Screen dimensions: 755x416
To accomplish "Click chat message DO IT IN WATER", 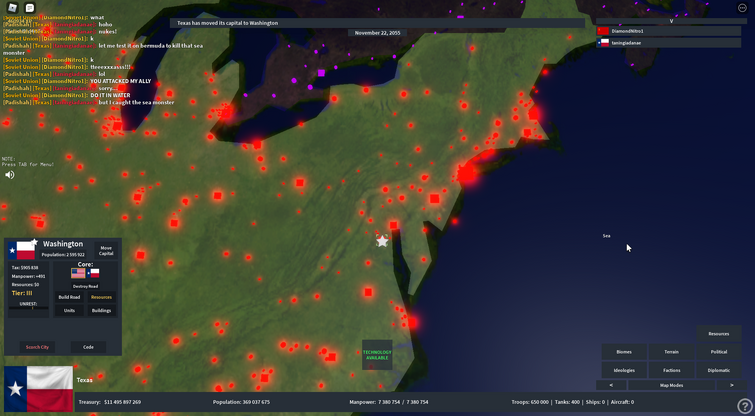I will [x=110, y=95].
